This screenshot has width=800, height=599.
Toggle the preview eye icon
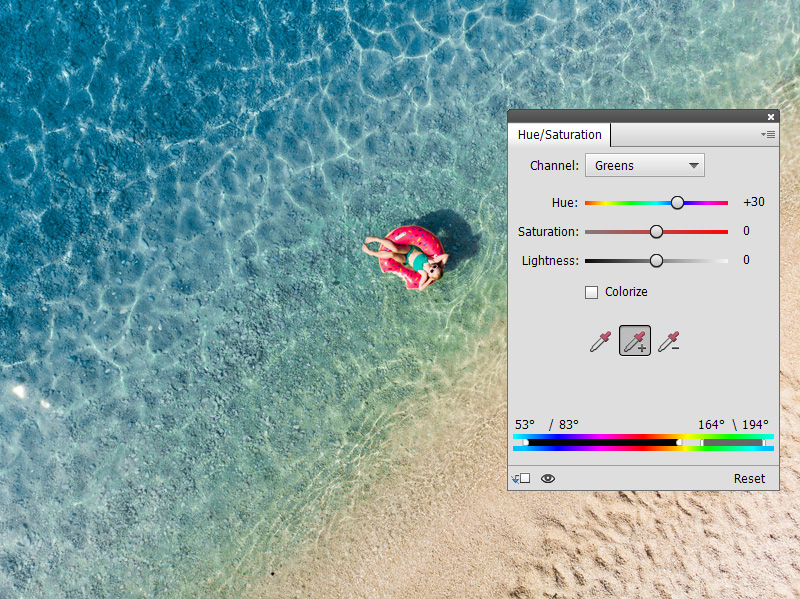pos(548,478)
